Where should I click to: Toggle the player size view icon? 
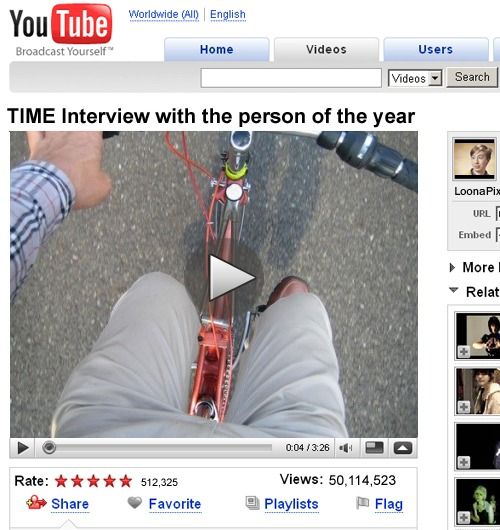tap(374, 448)
